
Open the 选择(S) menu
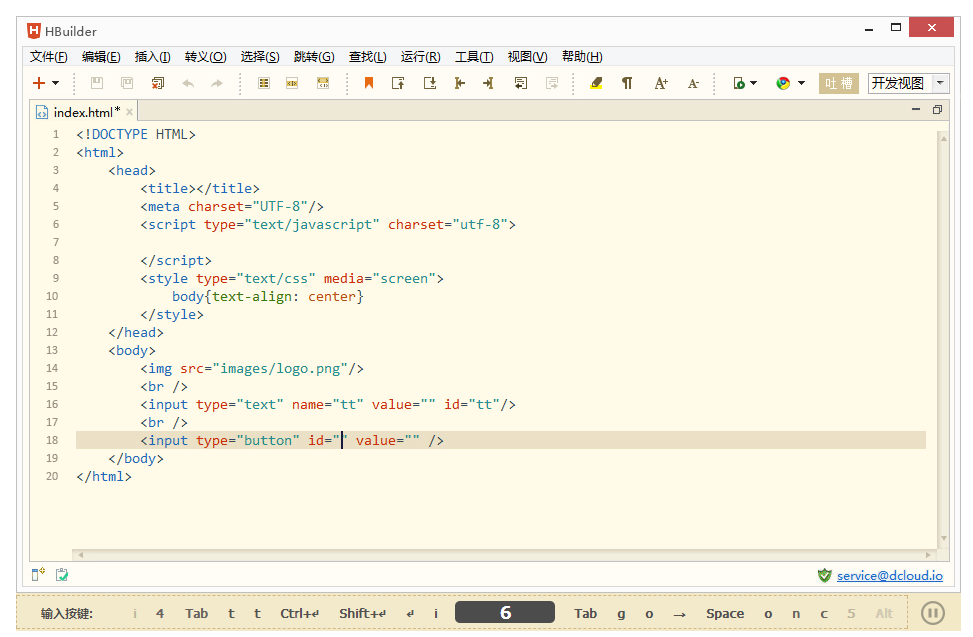point(260,57)
